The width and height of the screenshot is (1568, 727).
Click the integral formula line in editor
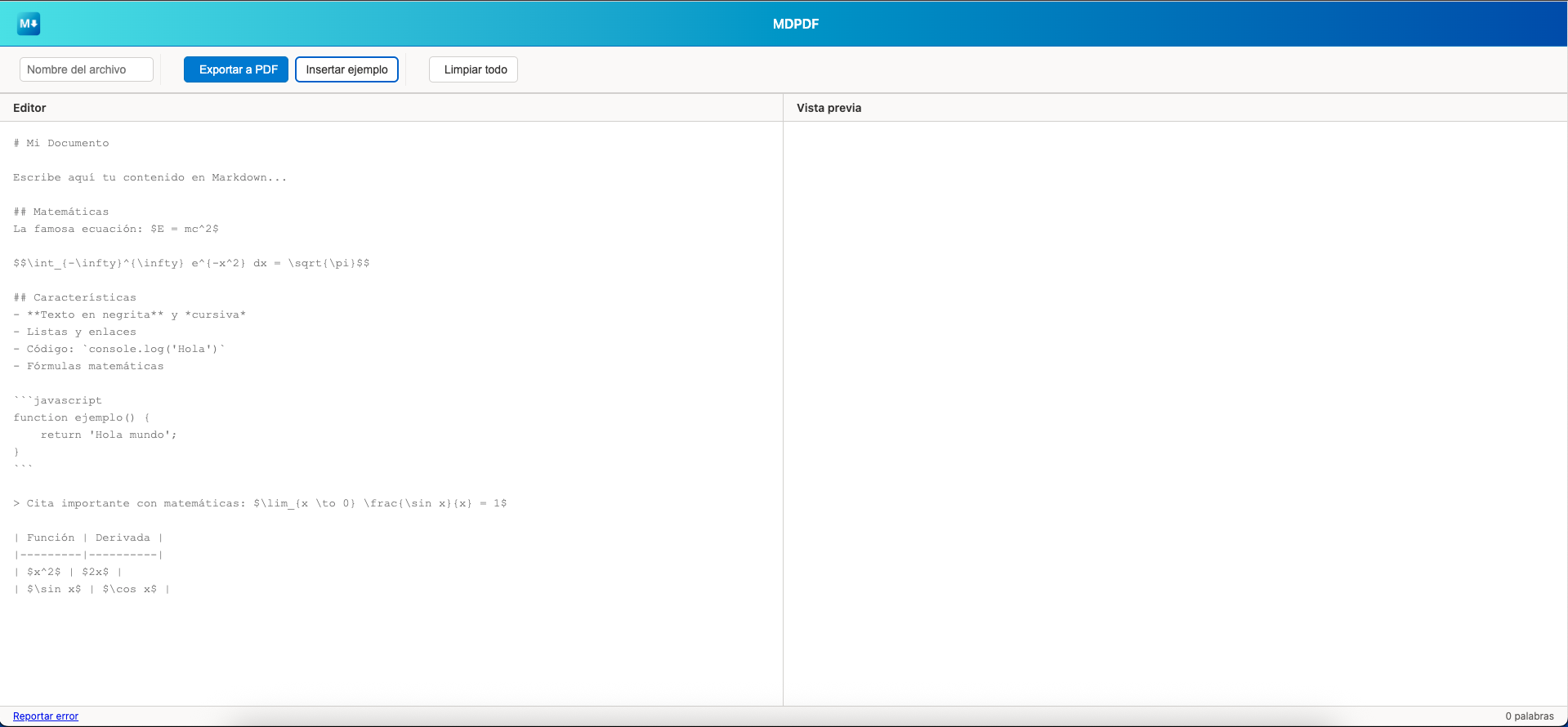coord(191,263)
